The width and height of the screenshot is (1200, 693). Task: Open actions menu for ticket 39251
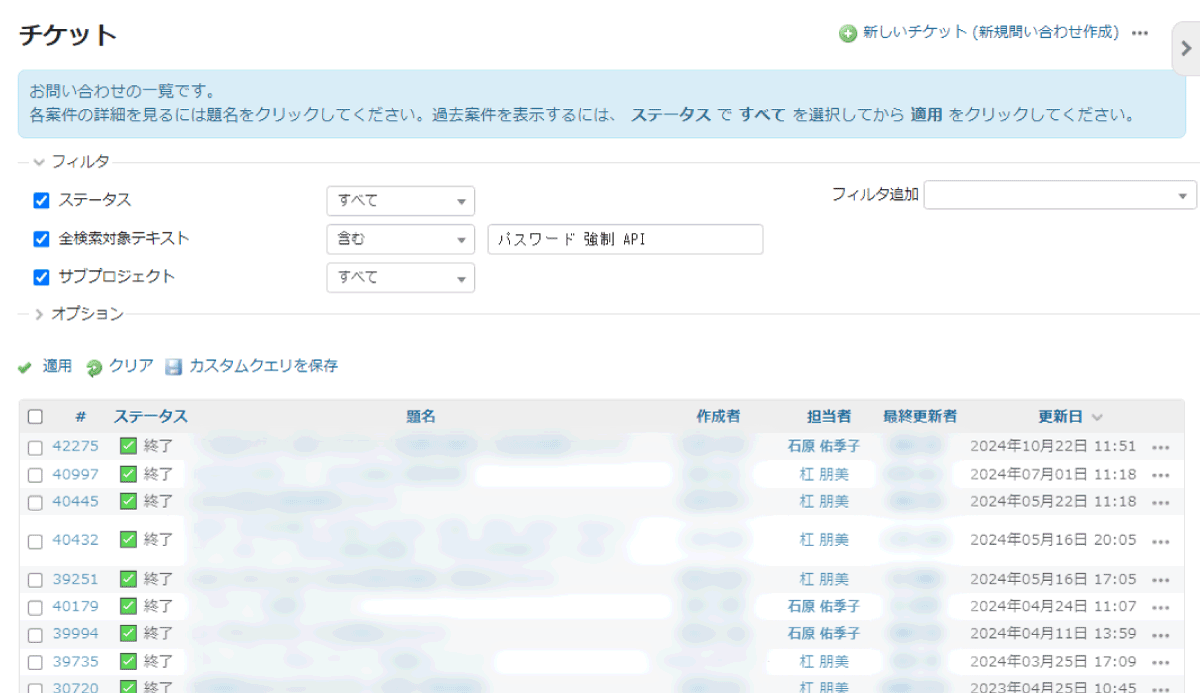click(x=1161, y=580)
